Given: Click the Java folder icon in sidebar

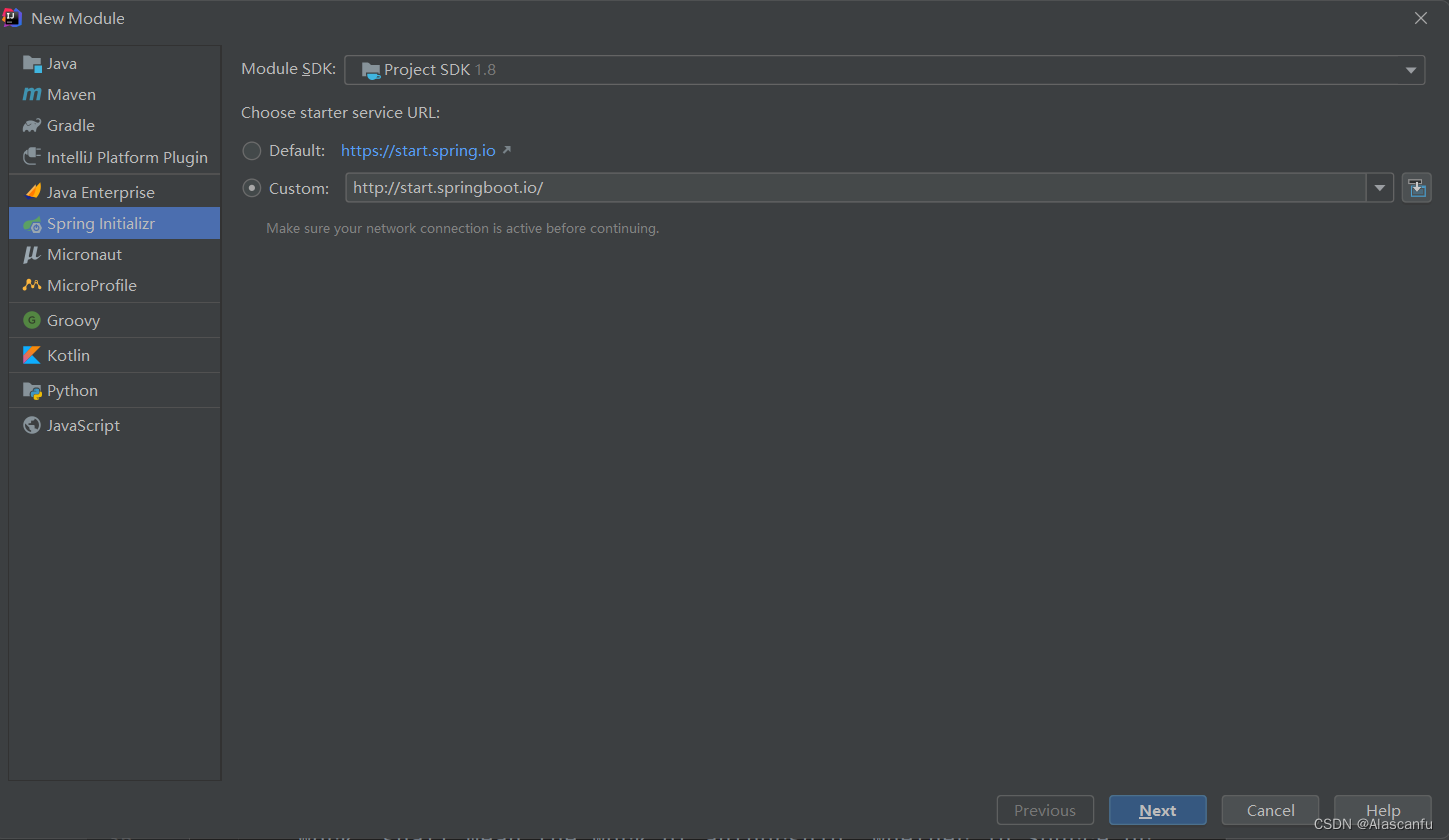Looking at the screenshot, I should [32, 64].
